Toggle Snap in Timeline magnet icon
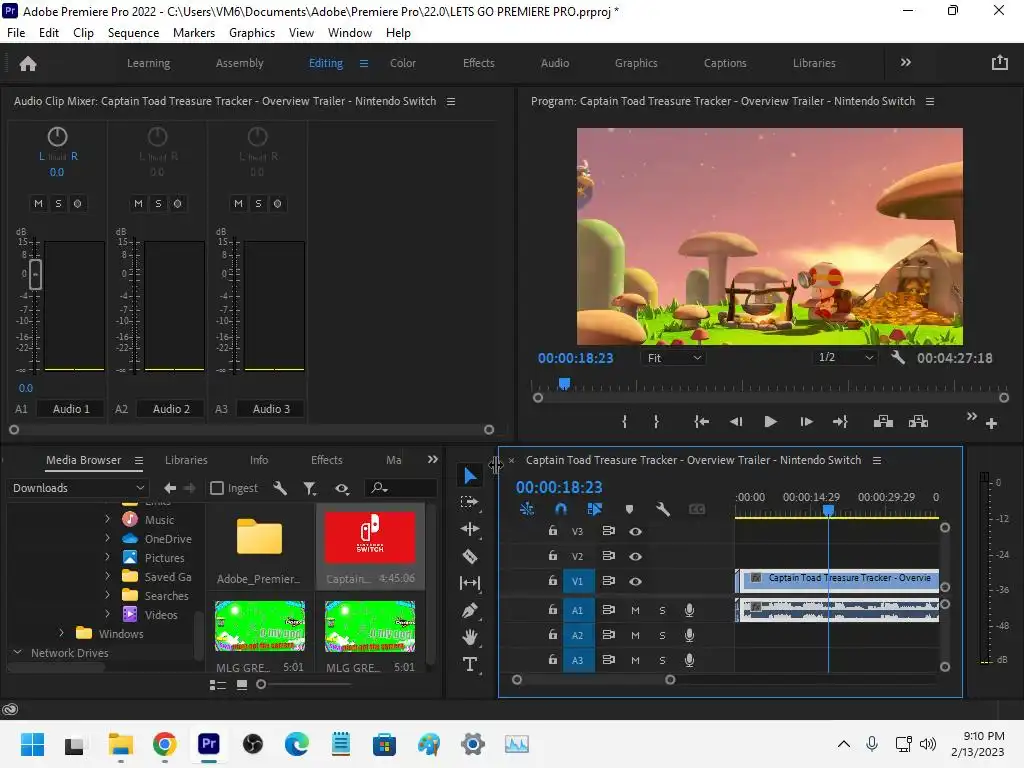The width and height of the screenshot is (1024, 768). click(x=561, y=509)
